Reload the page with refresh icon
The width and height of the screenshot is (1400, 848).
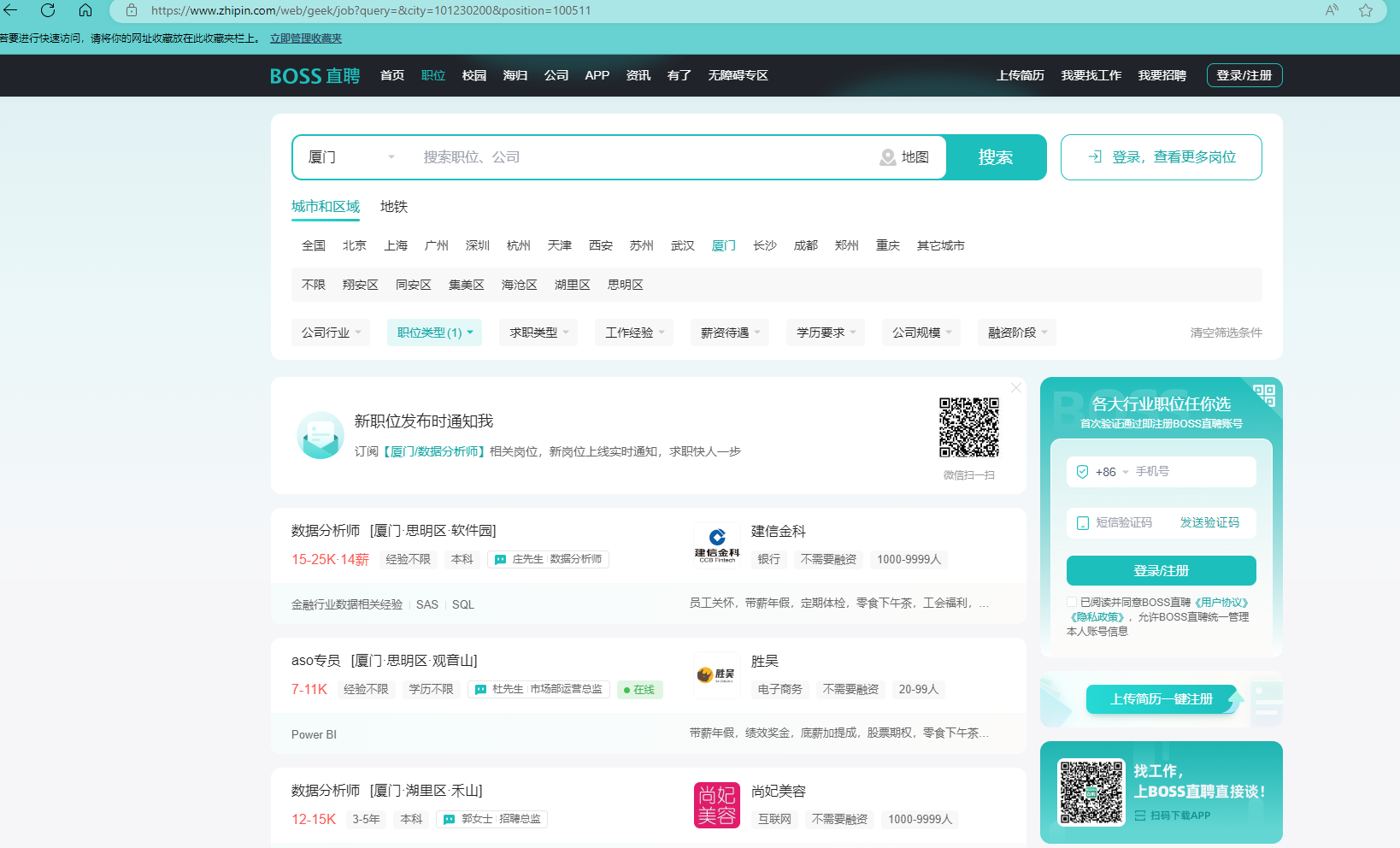[x=48, y=10]
